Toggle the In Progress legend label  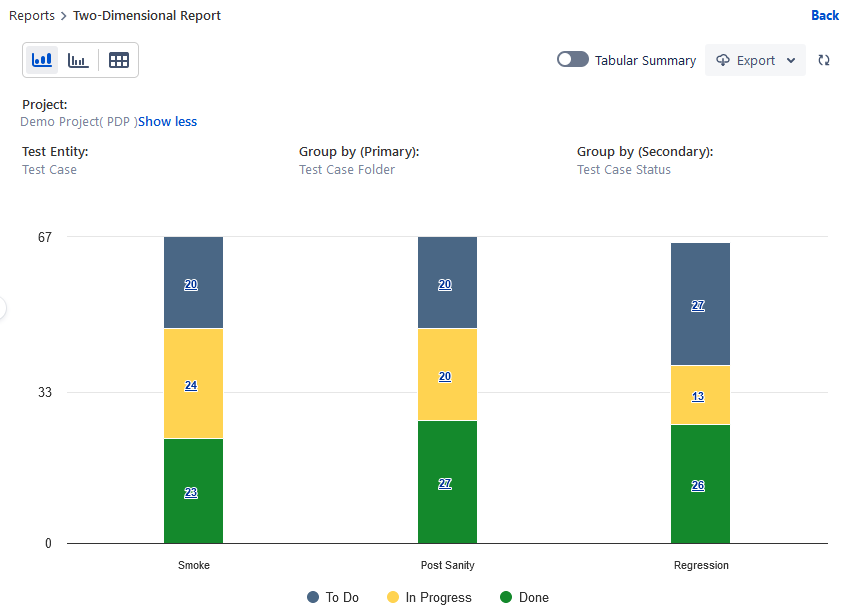tap(438, 597)
